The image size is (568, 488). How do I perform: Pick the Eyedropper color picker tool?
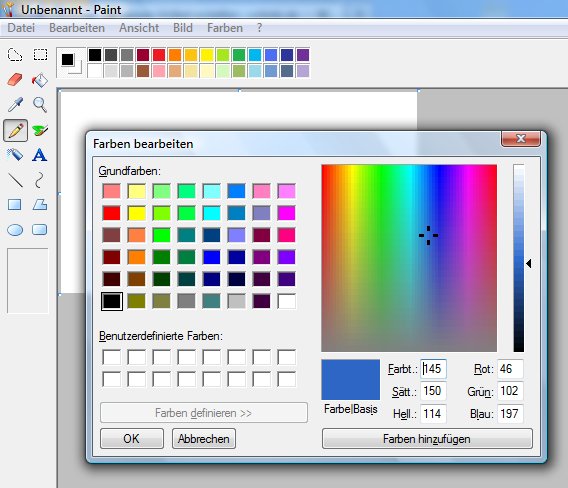(x=15, y=105)
